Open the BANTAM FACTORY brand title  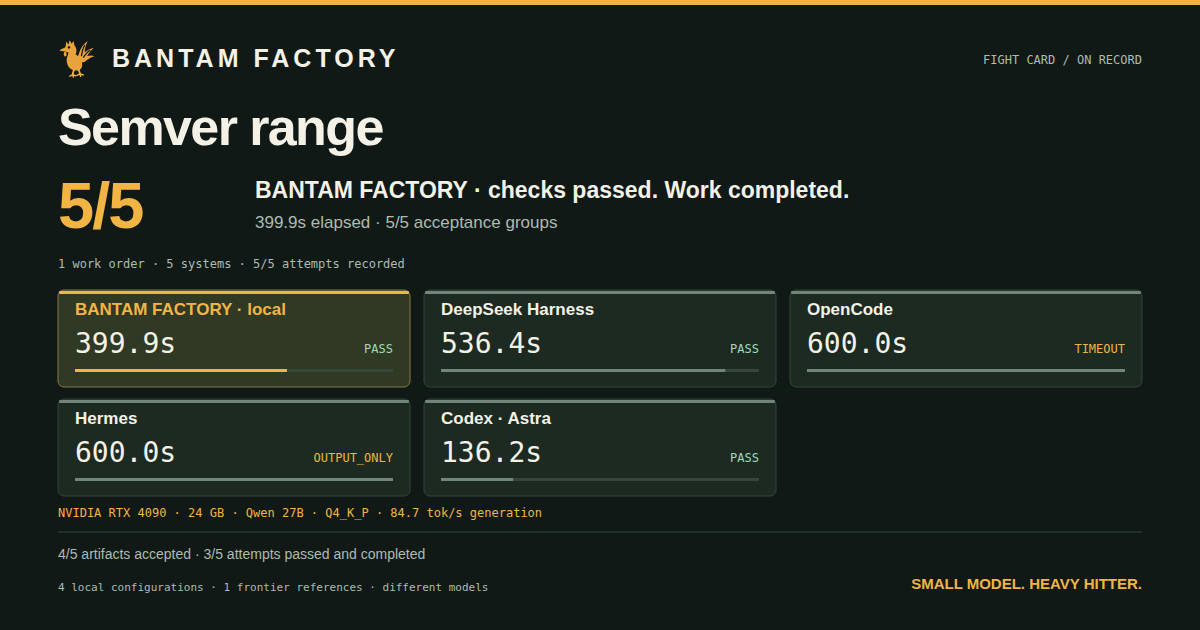(255, 59)
